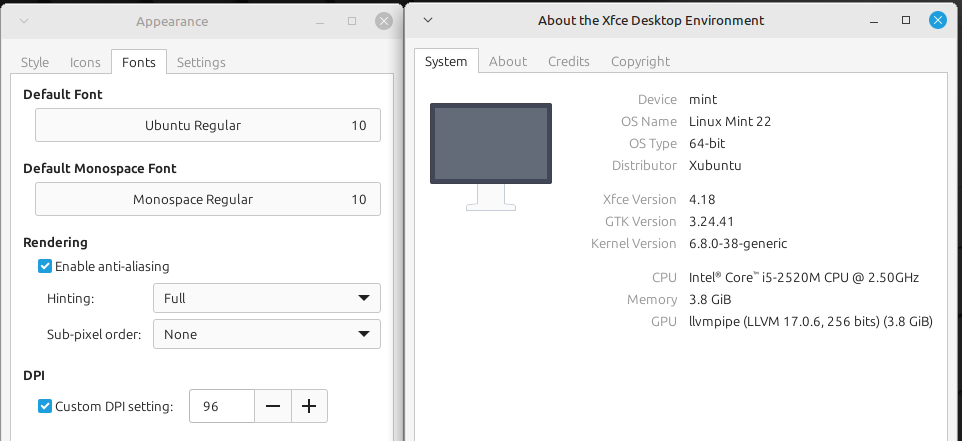Select the Fonts tab
The width and height of the screenshot is (962, 441).
click(139, 62)
